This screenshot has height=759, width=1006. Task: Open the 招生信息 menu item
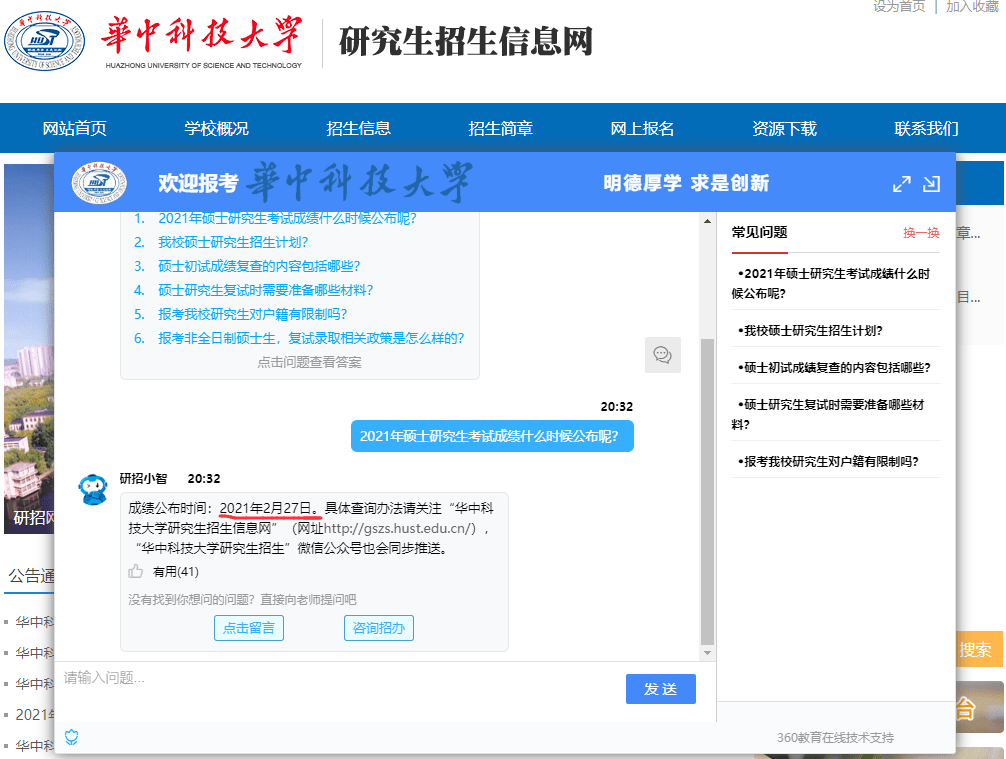click(x=358, y=128)
